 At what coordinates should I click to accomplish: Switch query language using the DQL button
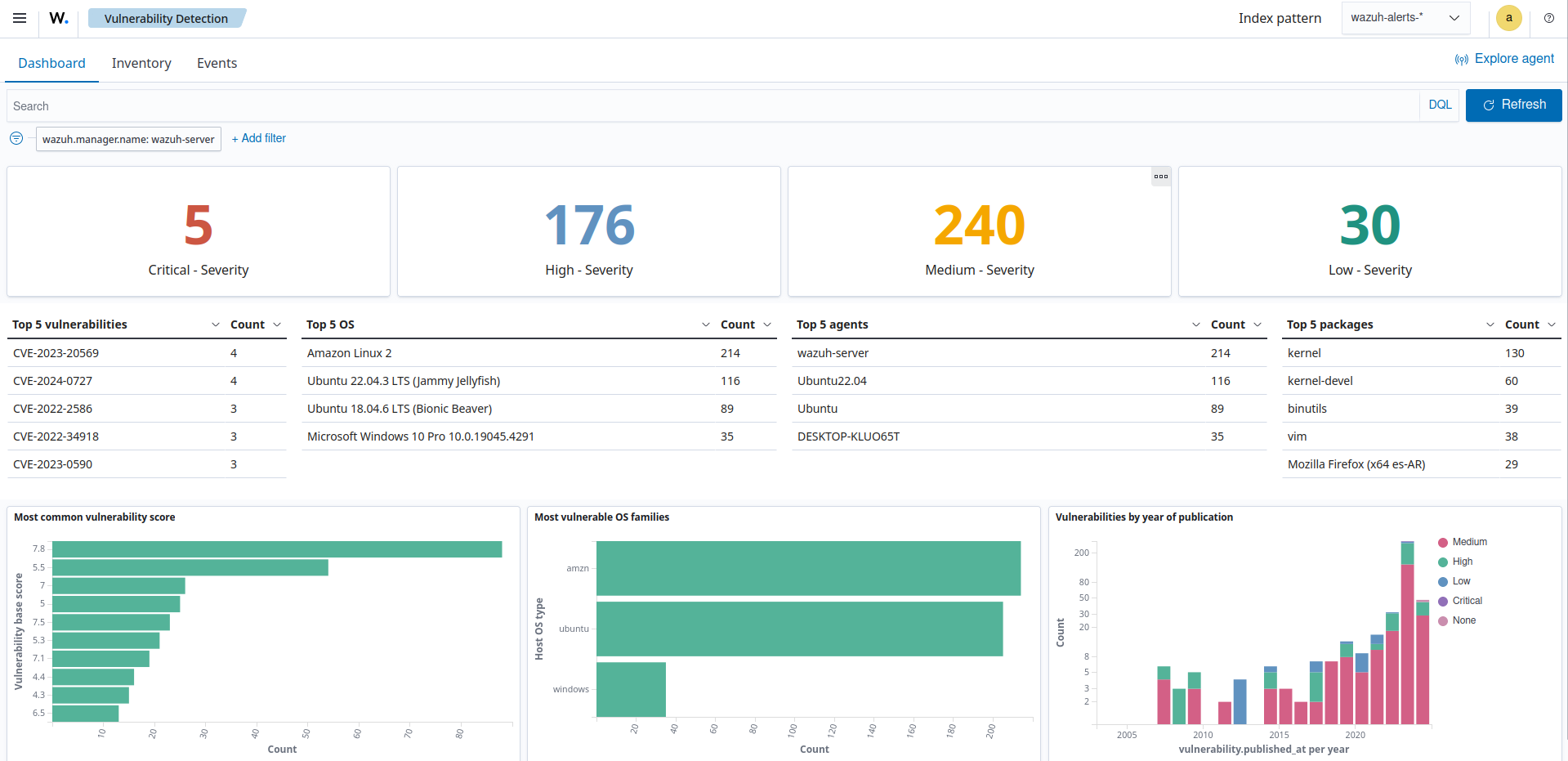(1439, 105)
